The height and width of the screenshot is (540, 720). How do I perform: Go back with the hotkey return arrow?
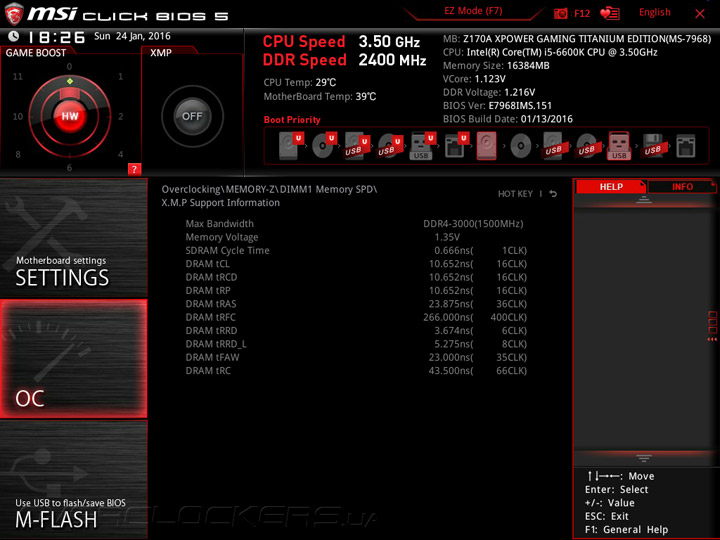coord(553,194)
